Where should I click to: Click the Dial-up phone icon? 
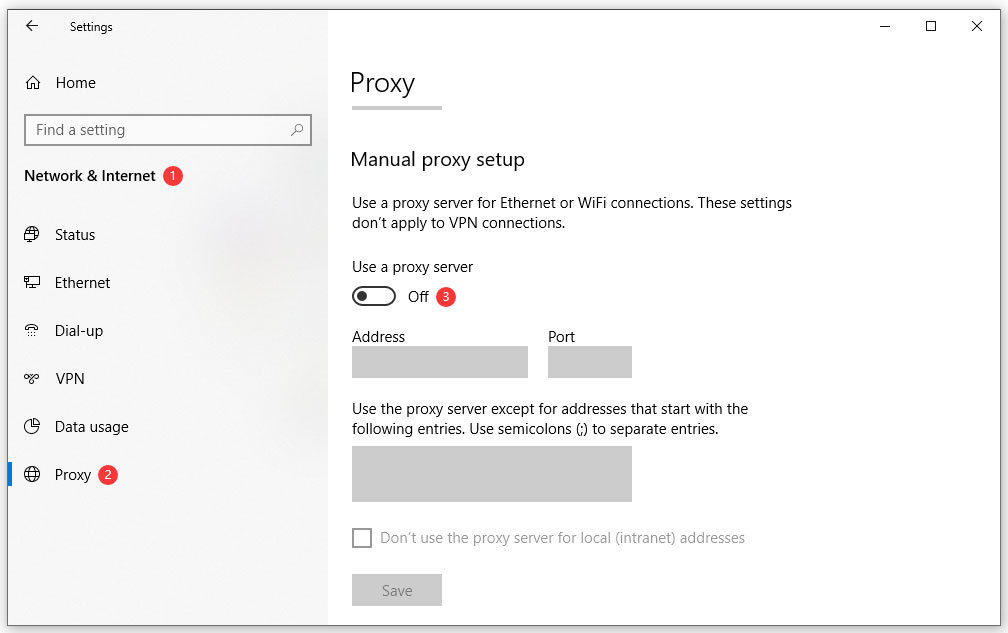tap(31, 330)
